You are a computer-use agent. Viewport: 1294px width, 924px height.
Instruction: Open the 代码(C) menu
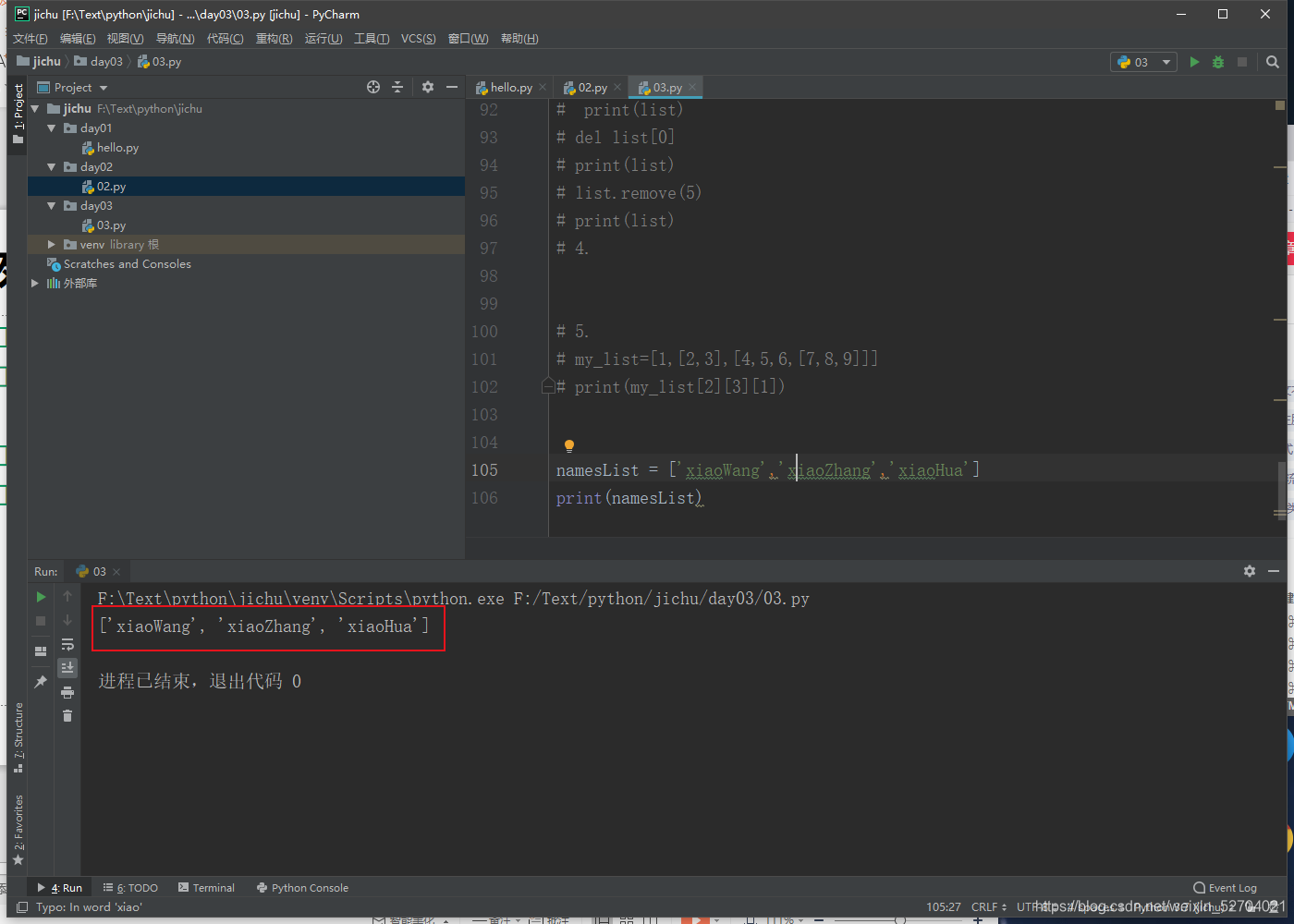[225, 39]
